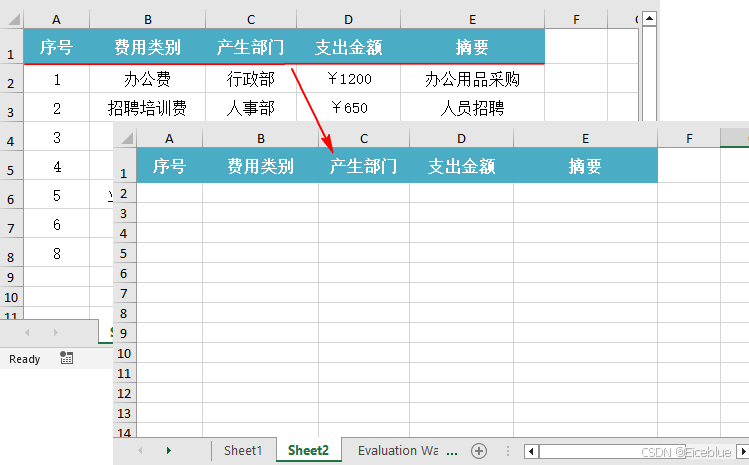Select the Sheet2 tab
Screen dimensions: 749x465
coord(309,450)
